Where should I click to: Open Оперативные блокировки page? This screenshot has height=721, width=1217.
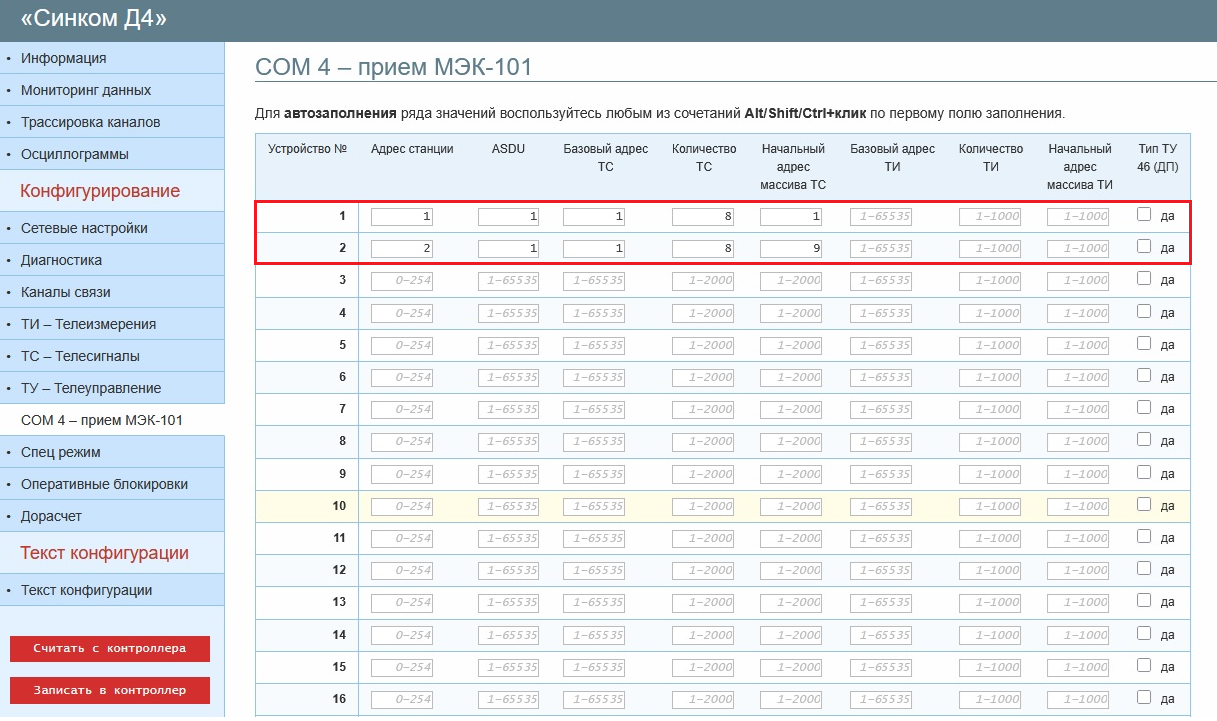tap(104, 484)
